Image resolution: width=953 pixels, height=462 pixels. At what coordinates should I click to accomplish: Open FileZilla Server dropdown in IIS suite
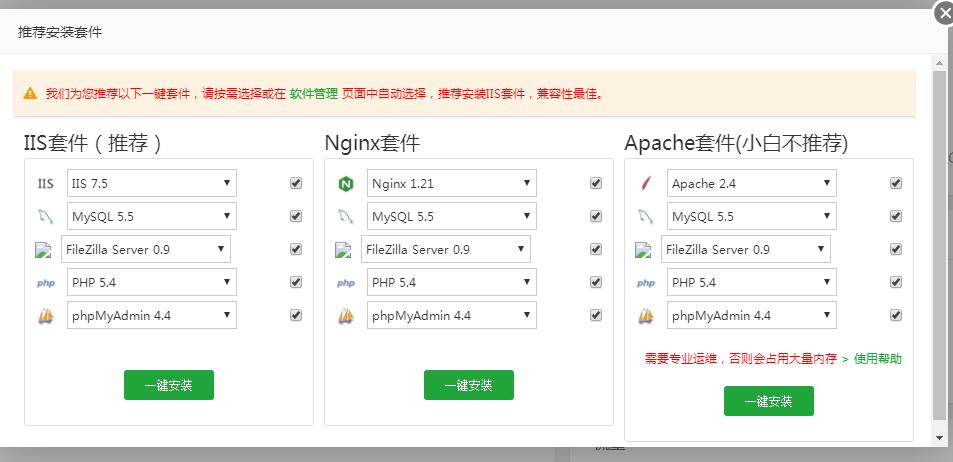[x=146, y=249]
